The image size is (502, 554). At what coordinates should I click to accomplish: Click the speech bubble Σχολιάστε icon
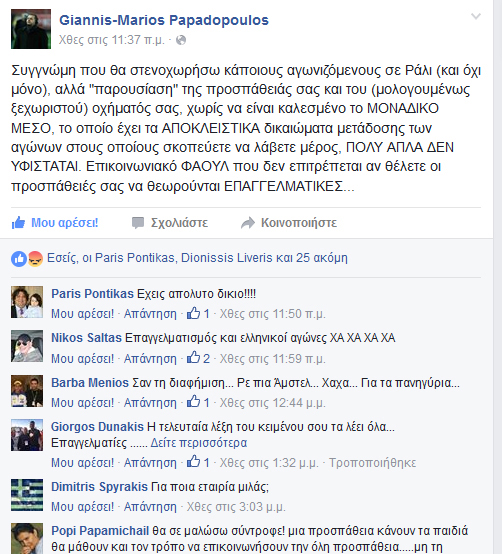138,223
